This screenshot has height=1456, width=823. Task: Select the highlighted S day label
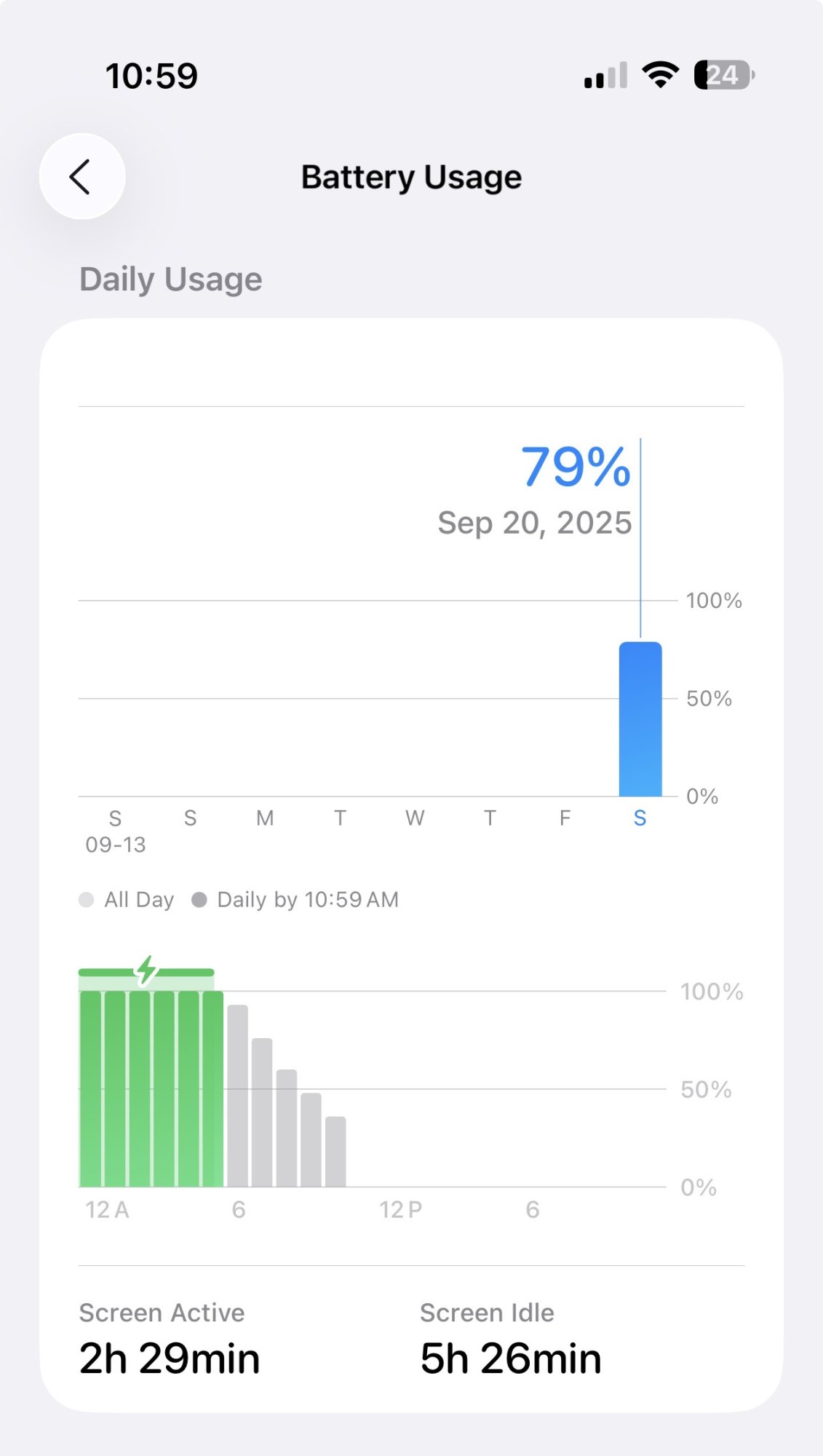pyautogui.click(x=640, y=818)
